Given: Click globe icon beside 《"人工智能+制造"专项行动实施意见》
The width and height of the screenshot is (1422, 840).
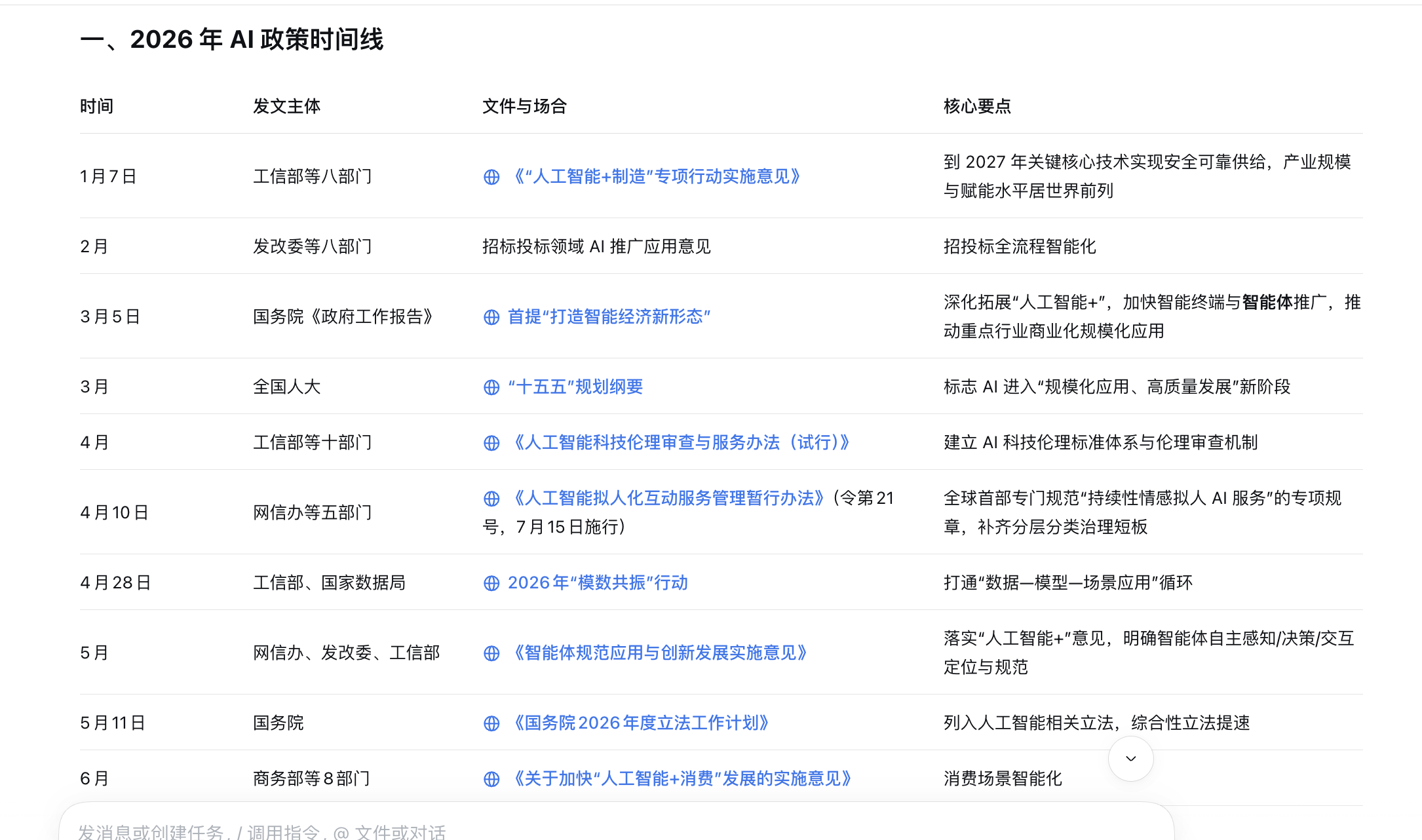Looking at the screenshot, I should pyautogui.click(x=491, y=177).
